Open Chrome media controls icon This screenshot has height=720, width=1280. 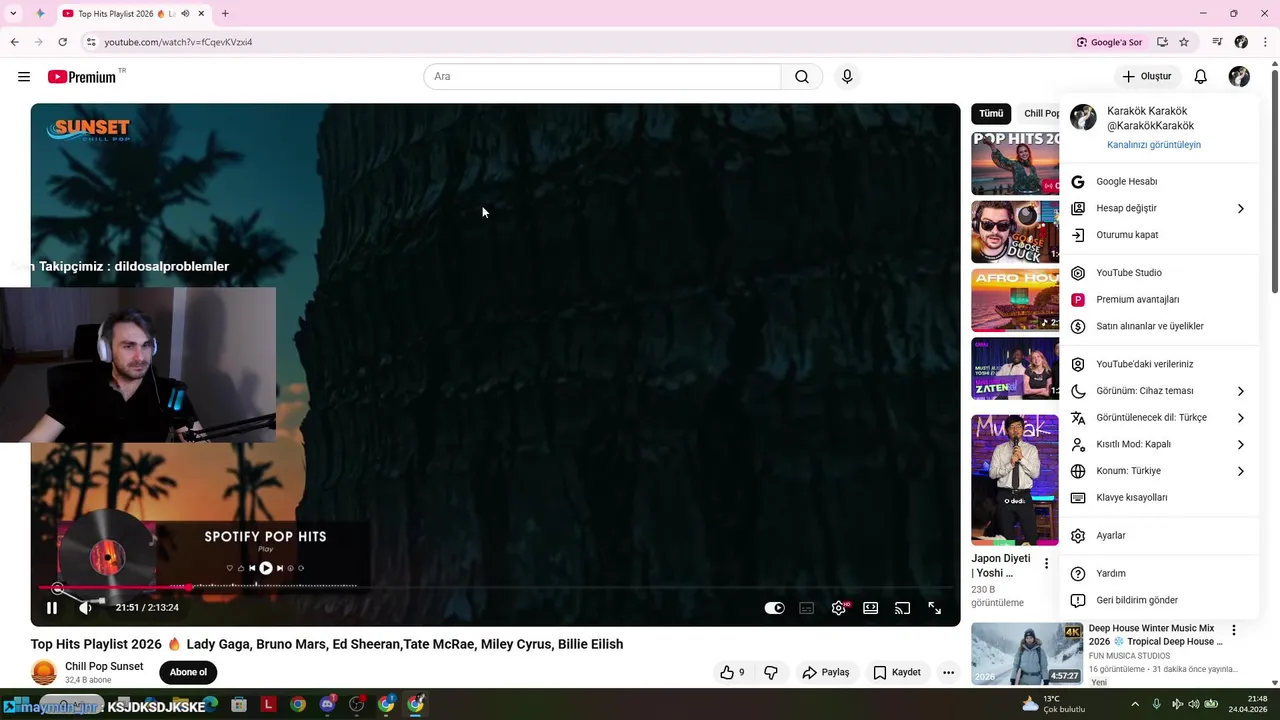(1217, 42)
